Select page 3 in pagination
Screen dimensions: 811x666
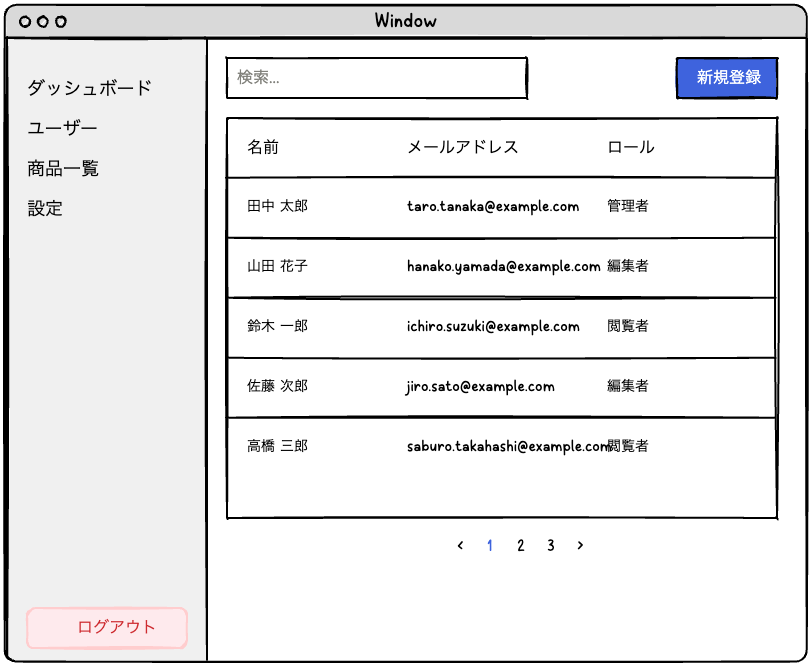pyautogui.click(x=551, y=545)
